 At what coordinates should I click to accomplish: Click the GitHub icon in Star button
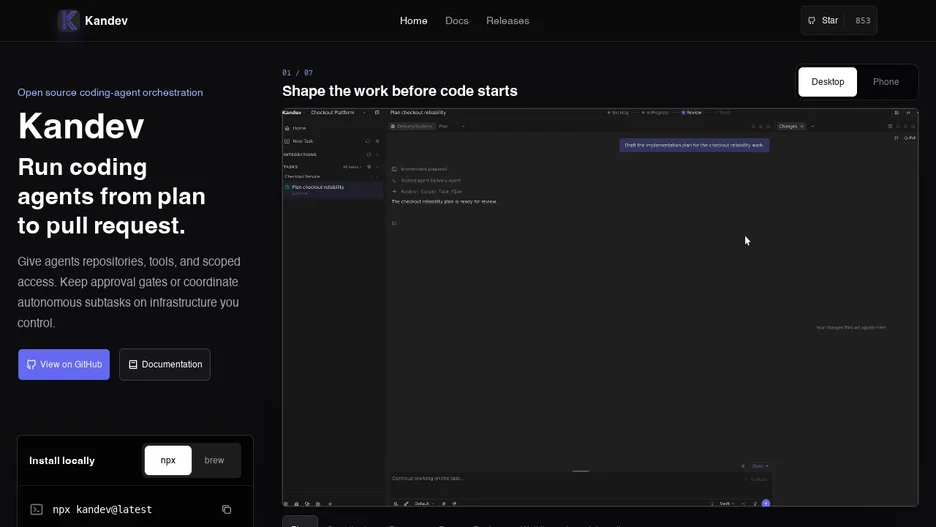(811, 20)
